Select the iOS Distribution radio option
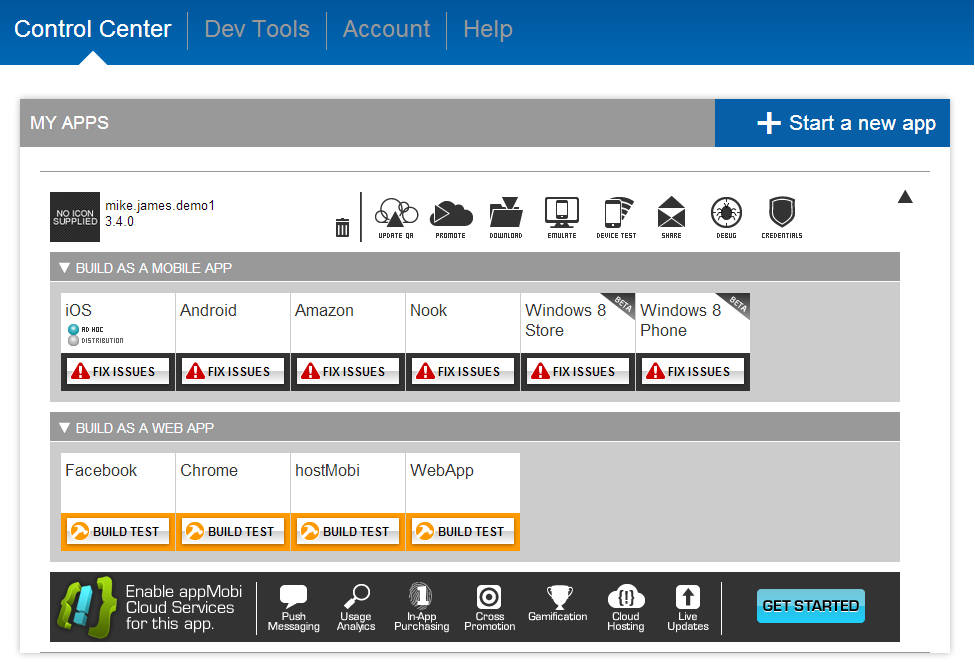 tap(73, 340)
